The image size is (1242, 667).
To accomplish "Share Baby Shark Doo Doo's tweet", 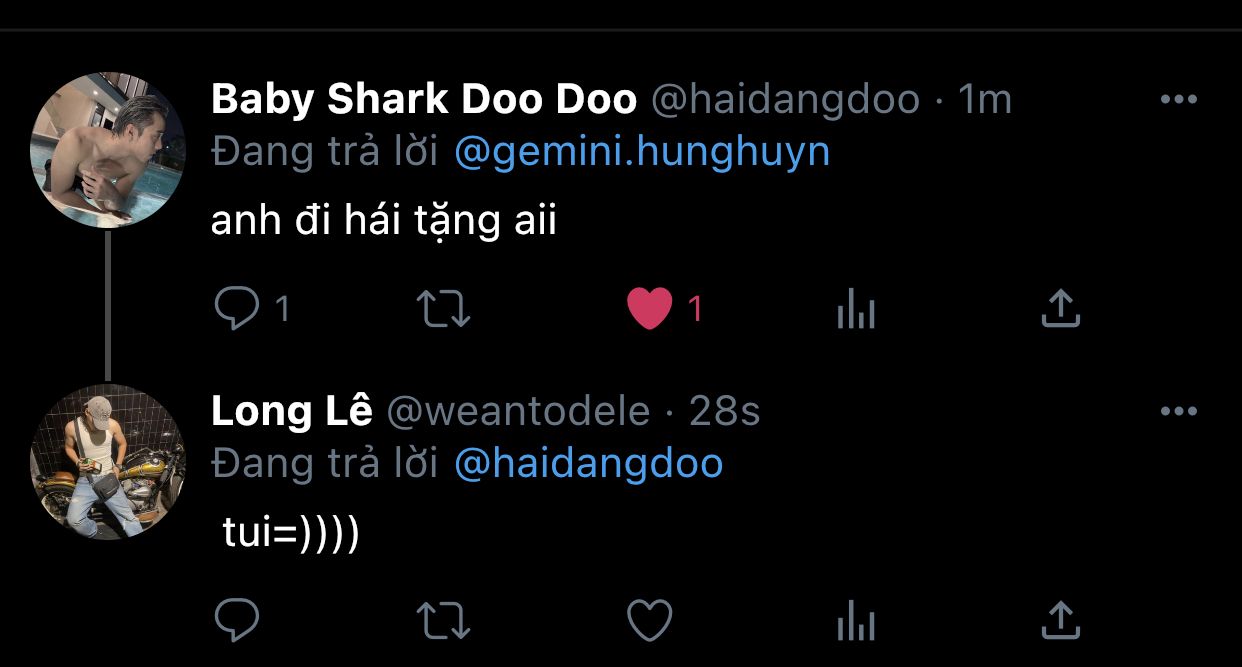I will pyautogui.click(x=1060, y=309).
